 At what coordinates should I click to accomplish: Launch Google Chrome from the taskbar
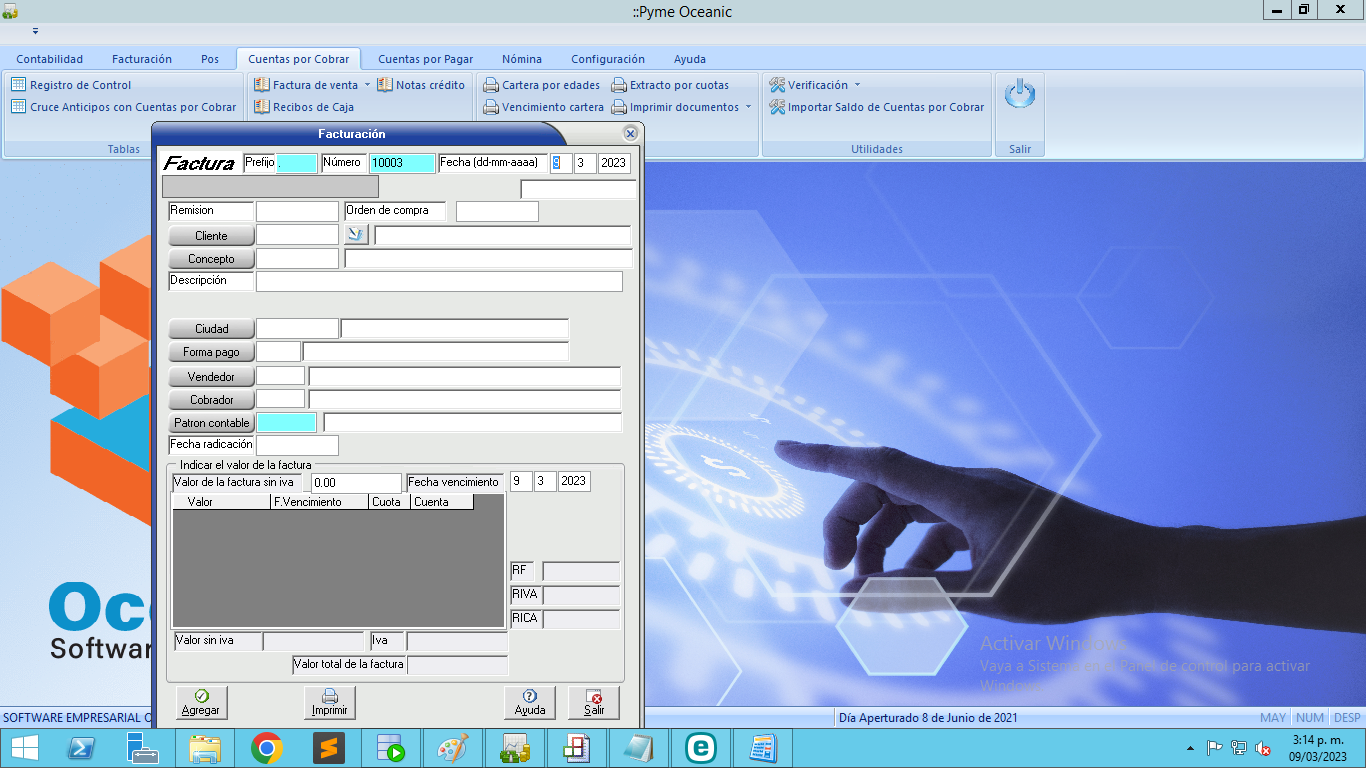tap(266, 748)
